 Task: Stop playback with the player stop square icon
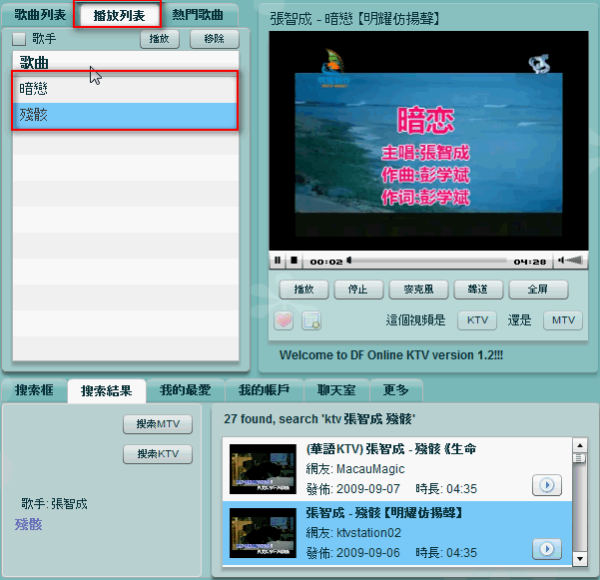point(294,261)
